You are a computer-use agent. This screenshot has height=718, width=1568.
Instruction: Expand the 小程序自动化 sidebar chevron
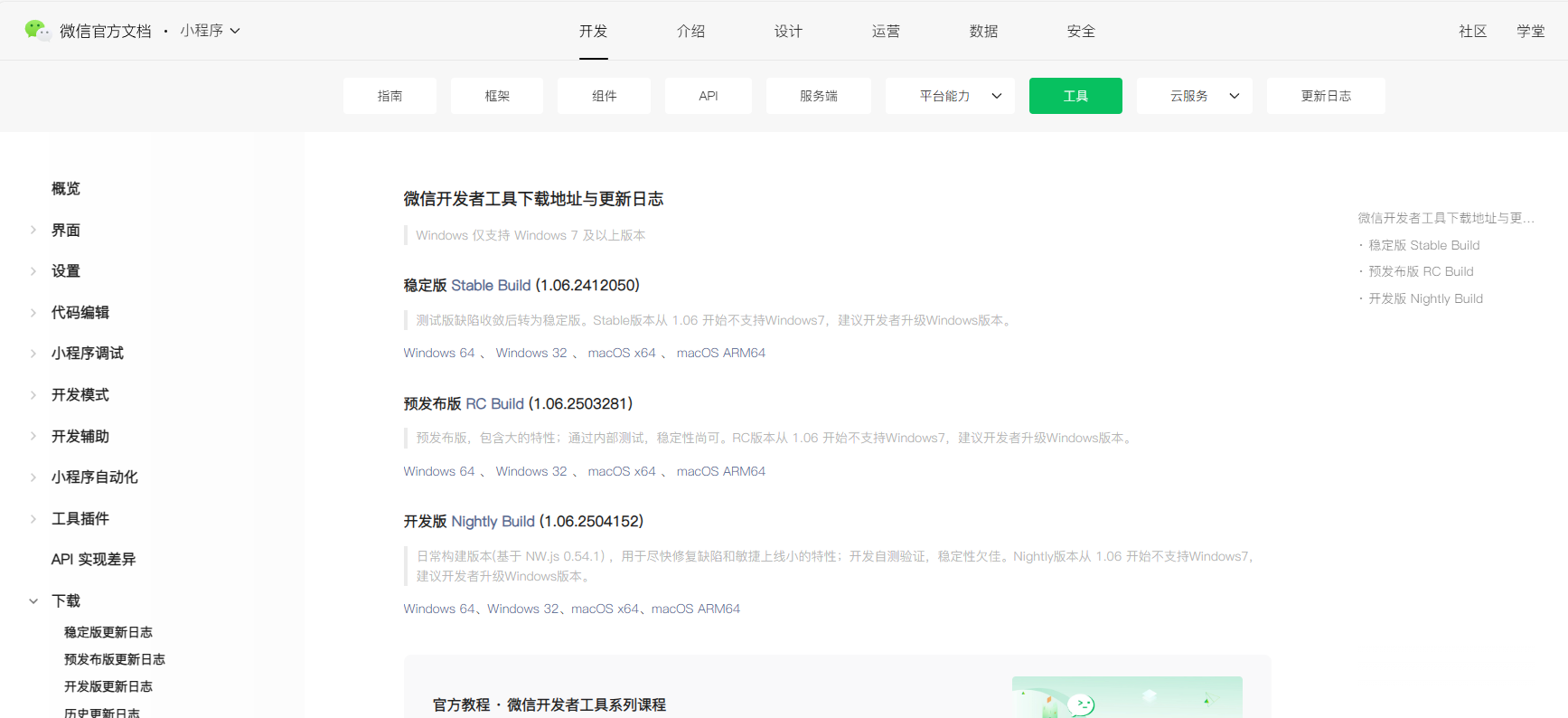33,477
